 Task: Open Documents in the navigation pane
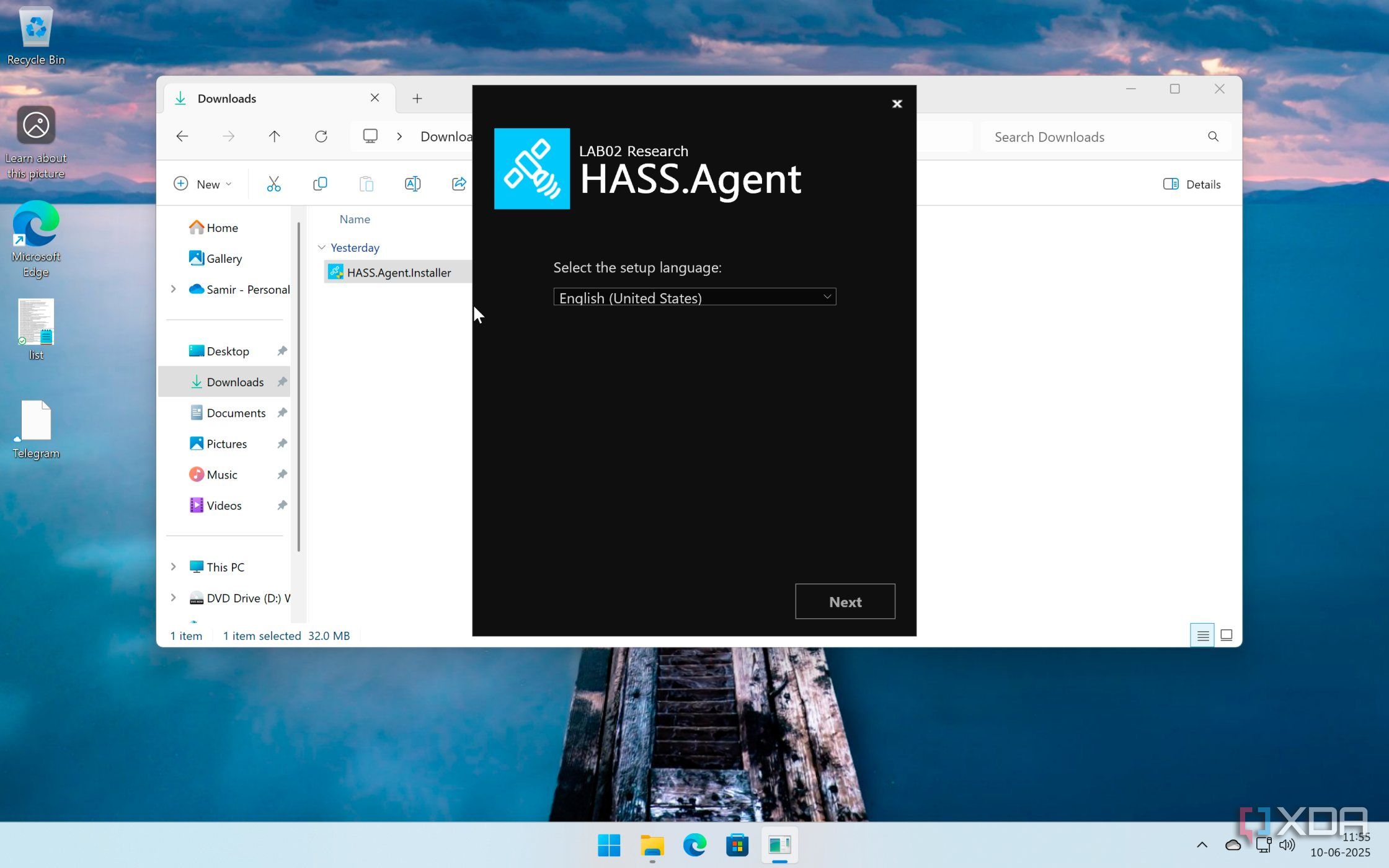236,413
